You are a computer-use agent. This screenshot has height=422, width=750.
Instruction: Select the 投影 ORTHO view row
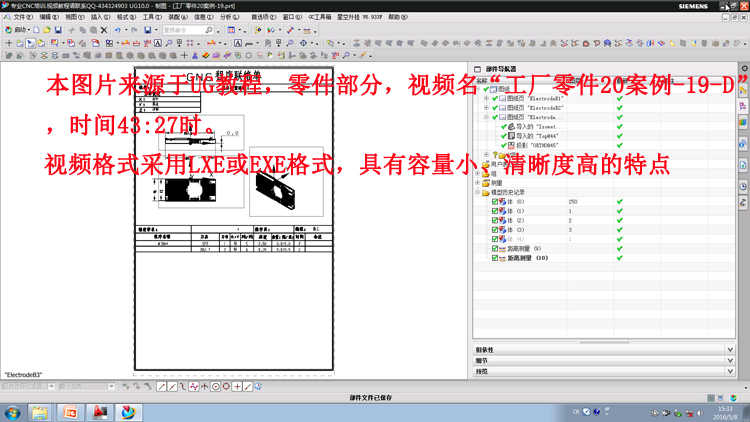click(530, 145)
